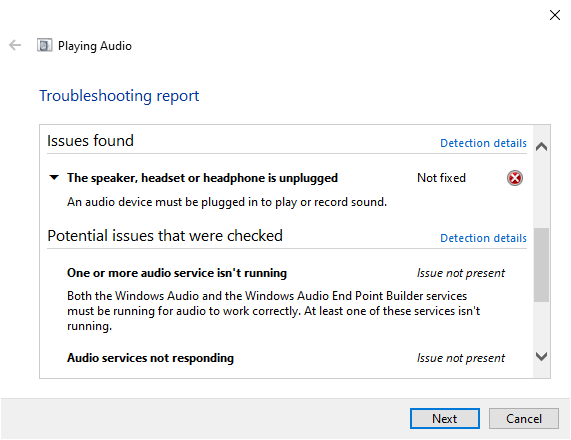The width and height of the screenshot is (571, 440).
Task: Click the Cancel button
Action: 524,419
